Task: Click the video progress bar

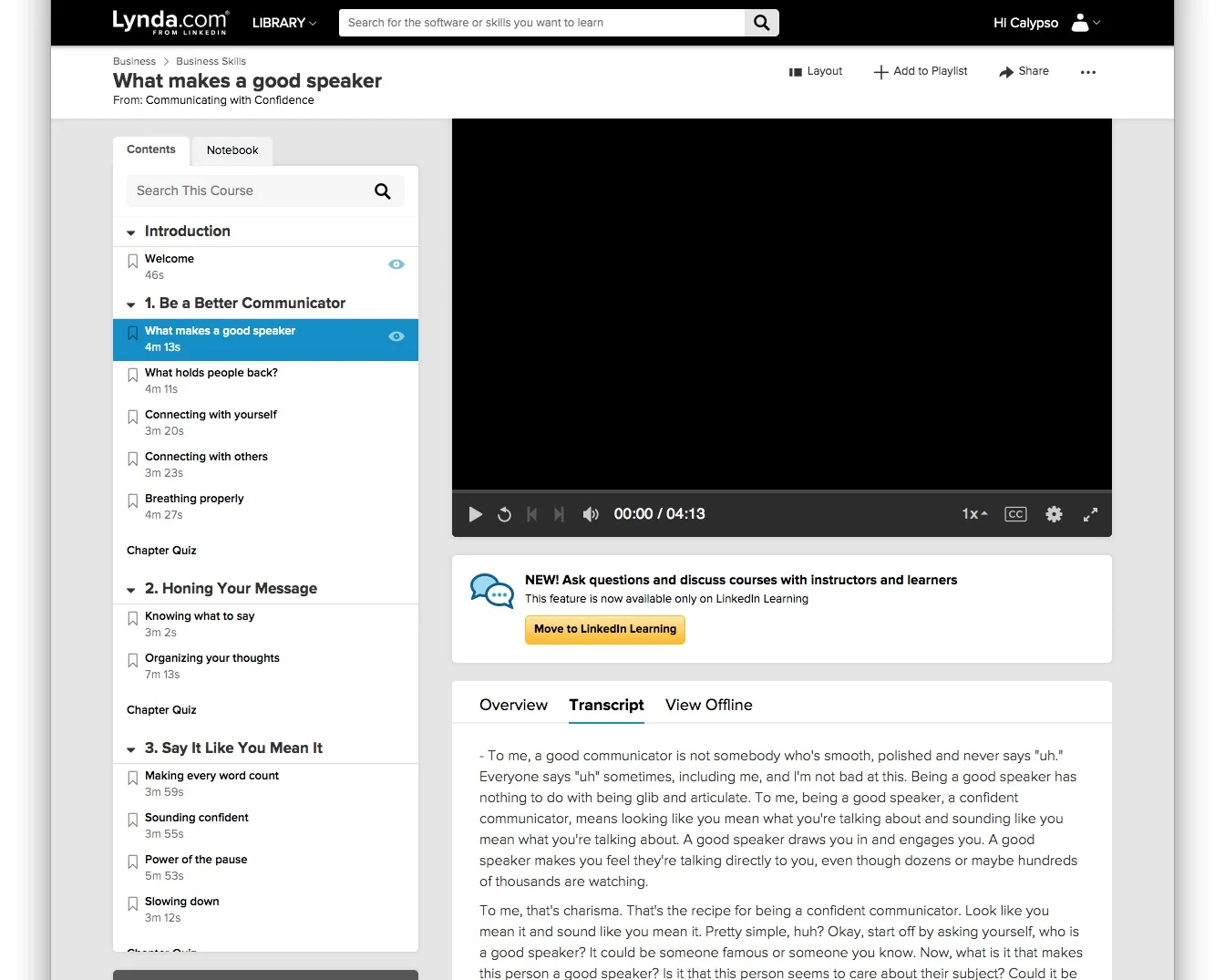Action: 782,491
